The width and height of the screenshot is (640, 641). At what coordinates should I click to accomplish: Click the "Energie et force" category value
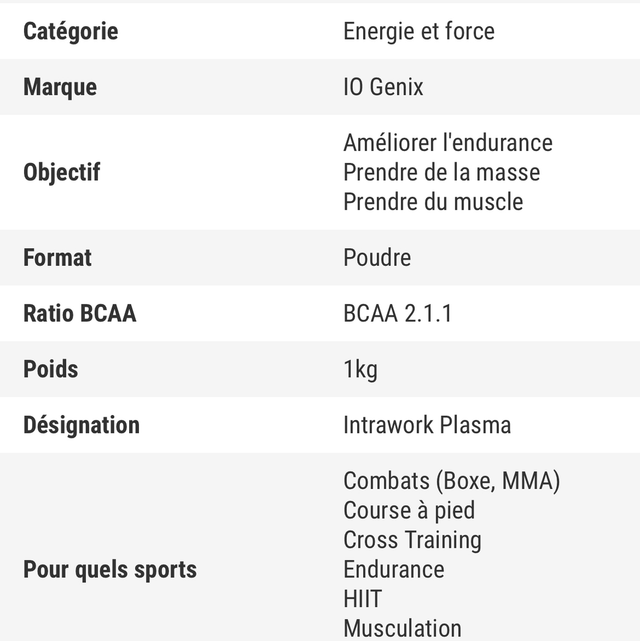(x=418, y=31)
